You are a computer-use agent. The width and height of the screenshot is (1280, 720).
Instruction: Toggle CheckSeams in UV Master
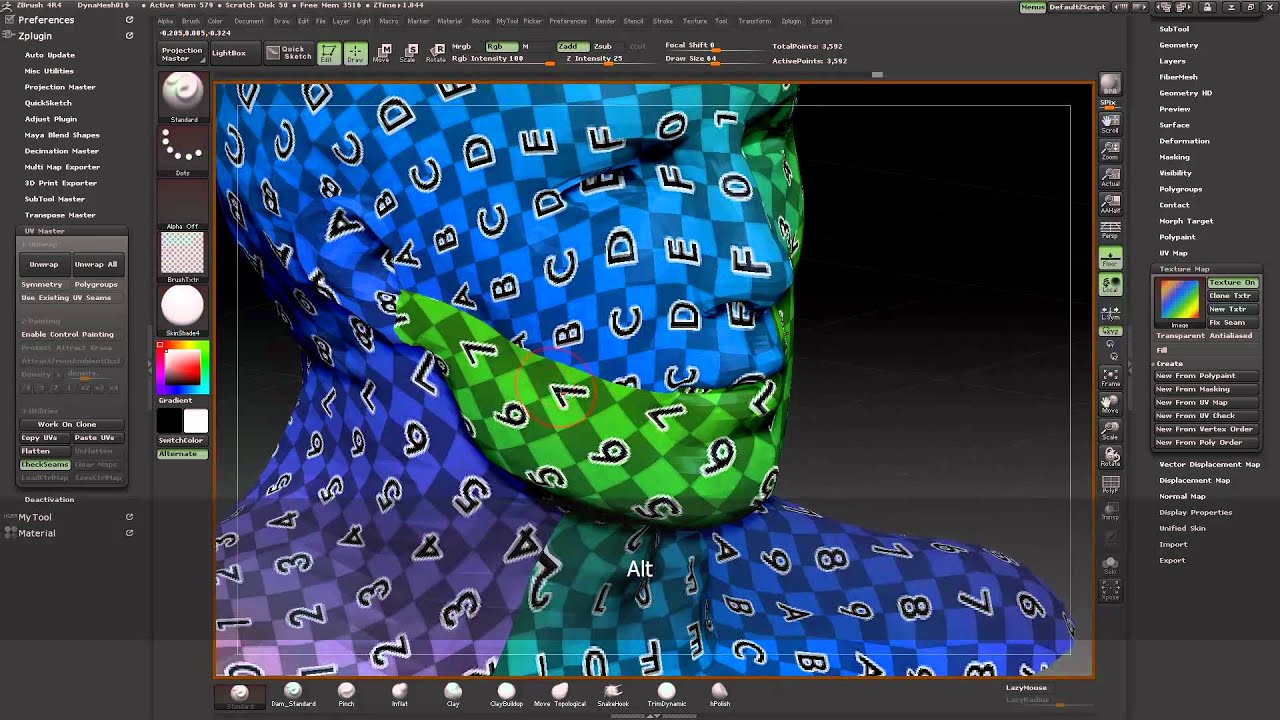click(45, 465)
